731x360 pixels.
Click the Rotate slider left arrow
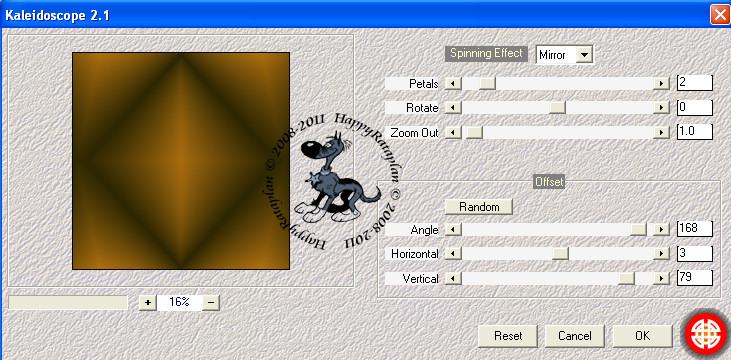click(x=453, y=108)
